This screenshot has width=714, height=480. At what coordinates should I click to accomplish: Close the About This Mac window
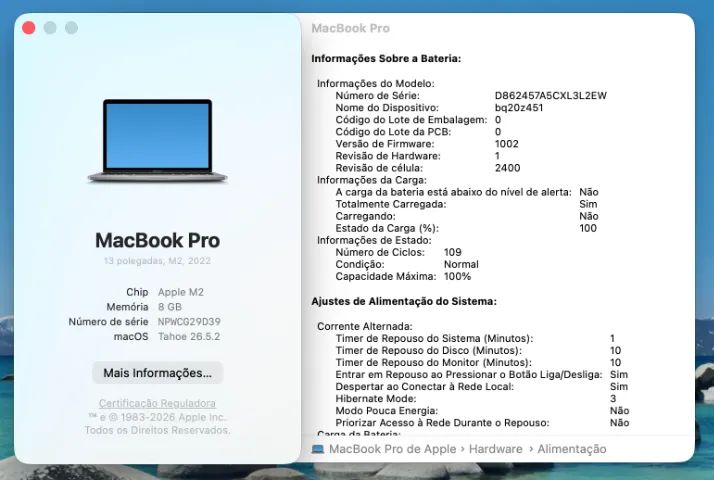pyautogui.click(x=29, y=28)
